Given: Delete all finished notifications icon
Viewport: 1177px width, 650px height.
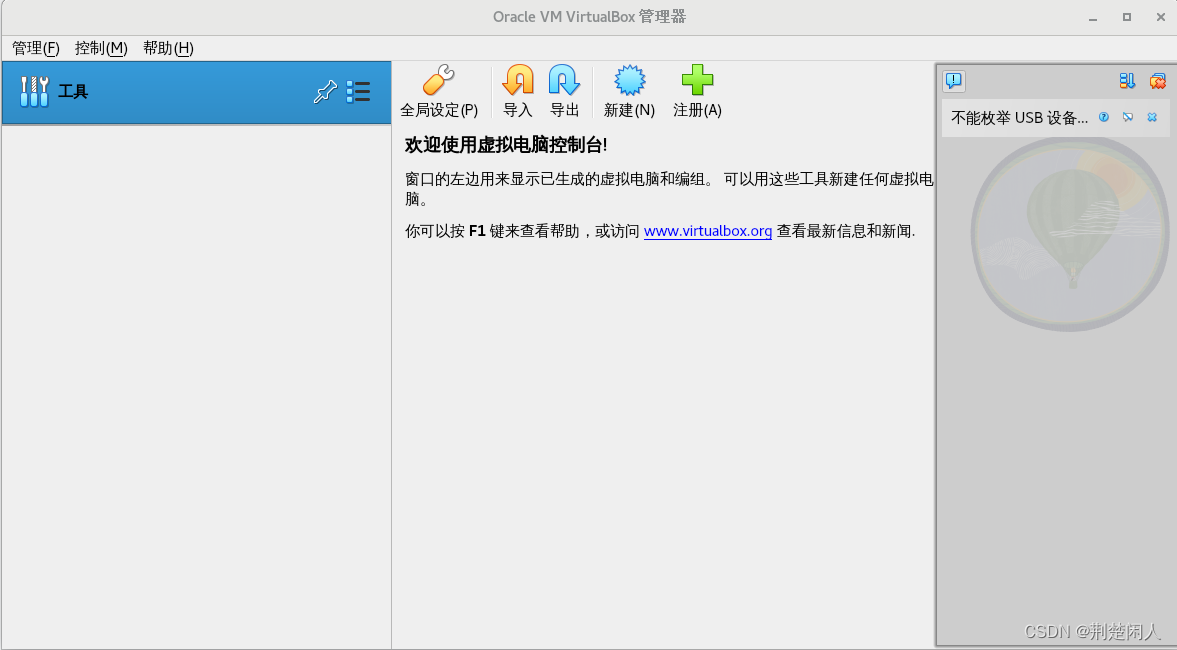Looking at the screenshot, I should click(1157, 81).
